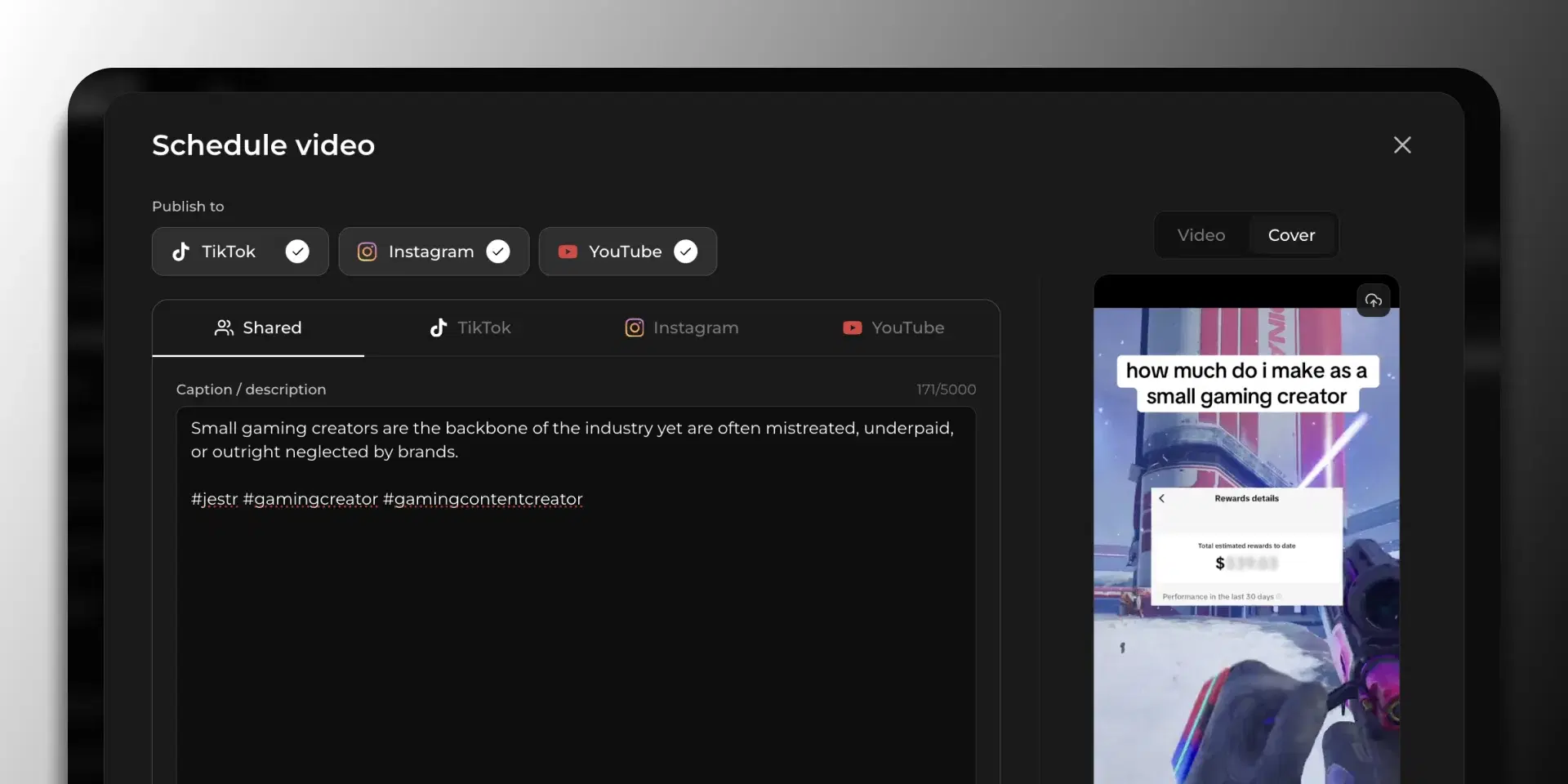Click the Publish to label
1568x784 pixels.
coord(188,207)
